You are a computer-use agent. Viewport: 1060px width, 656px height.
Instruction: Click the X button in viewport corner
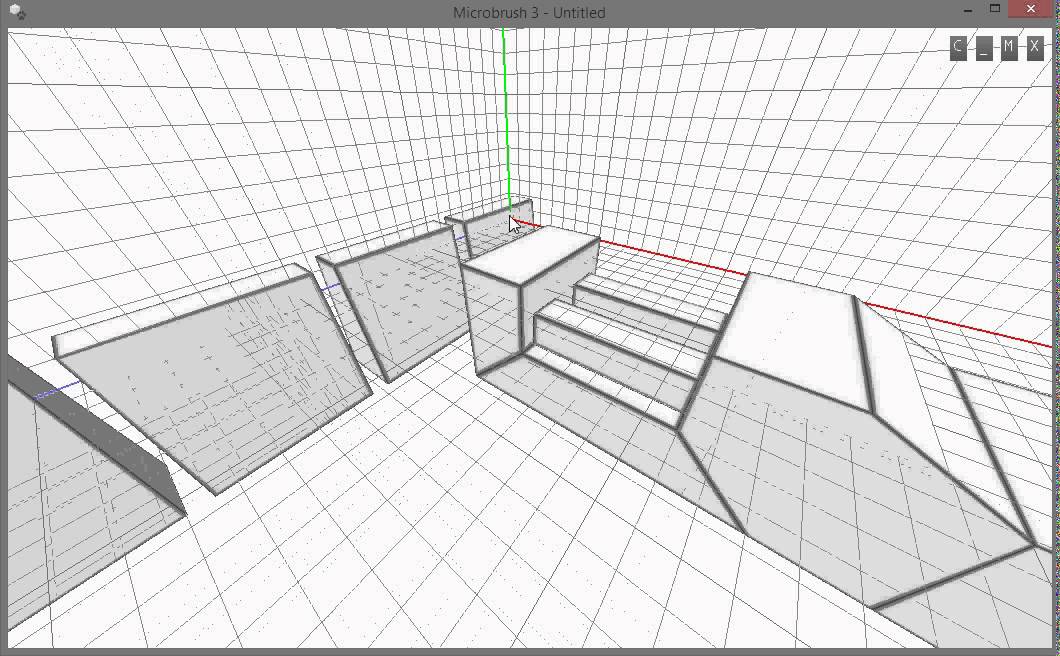(1035, 47)
